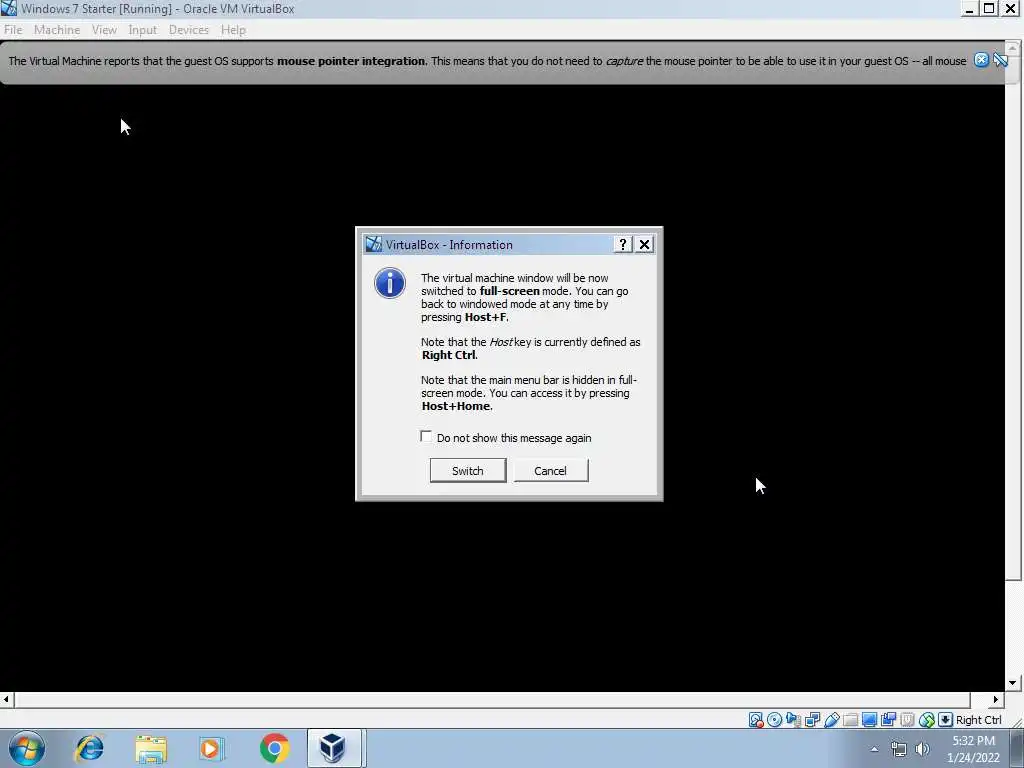Open the network adapters status icon

tap(812, 720)
